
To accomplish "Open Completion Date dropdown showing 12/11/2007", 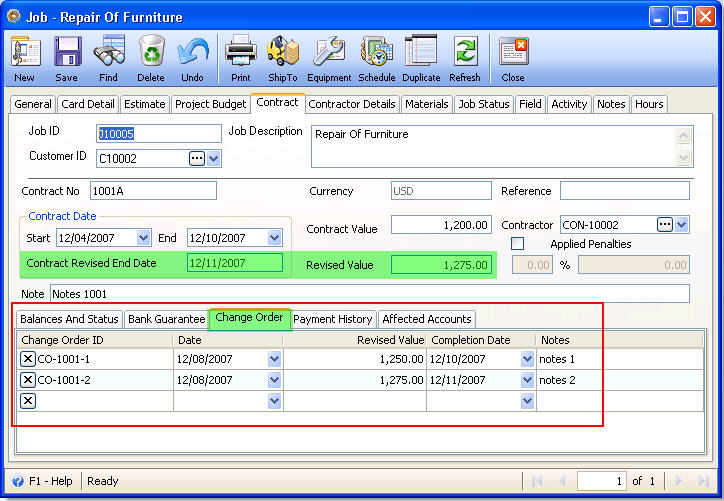I will [x=527, y=380].
